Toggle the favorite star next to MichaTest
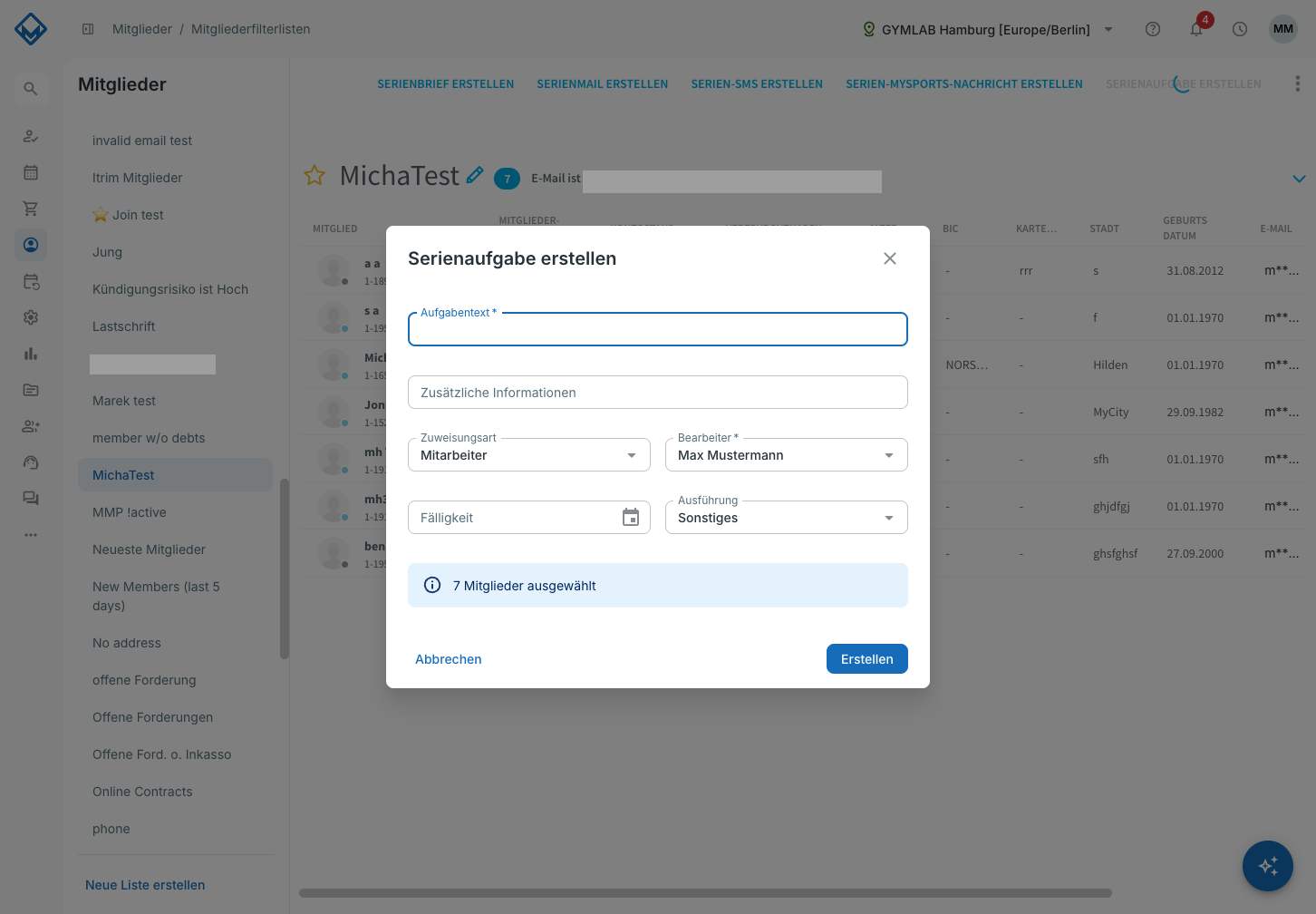The width and height of the screenshot is (1316, 914). 314,175
